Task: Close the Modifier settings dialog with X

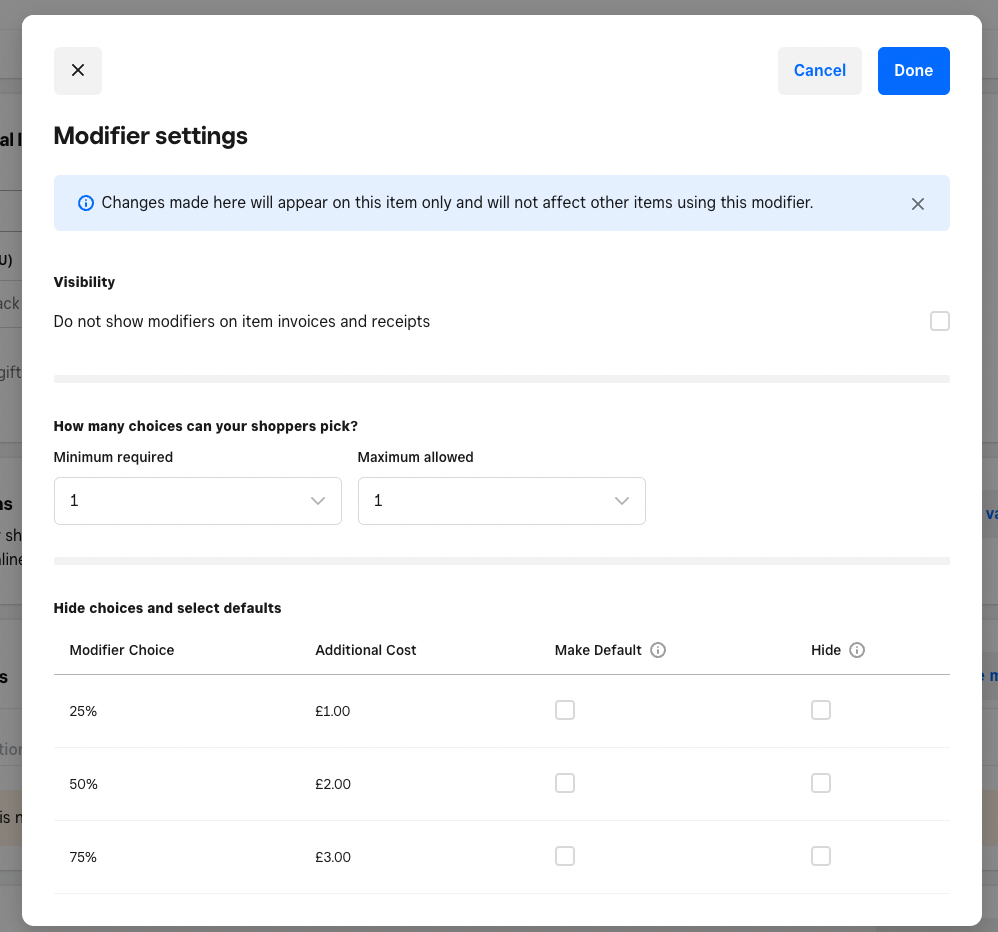Action: click(78, 71)
